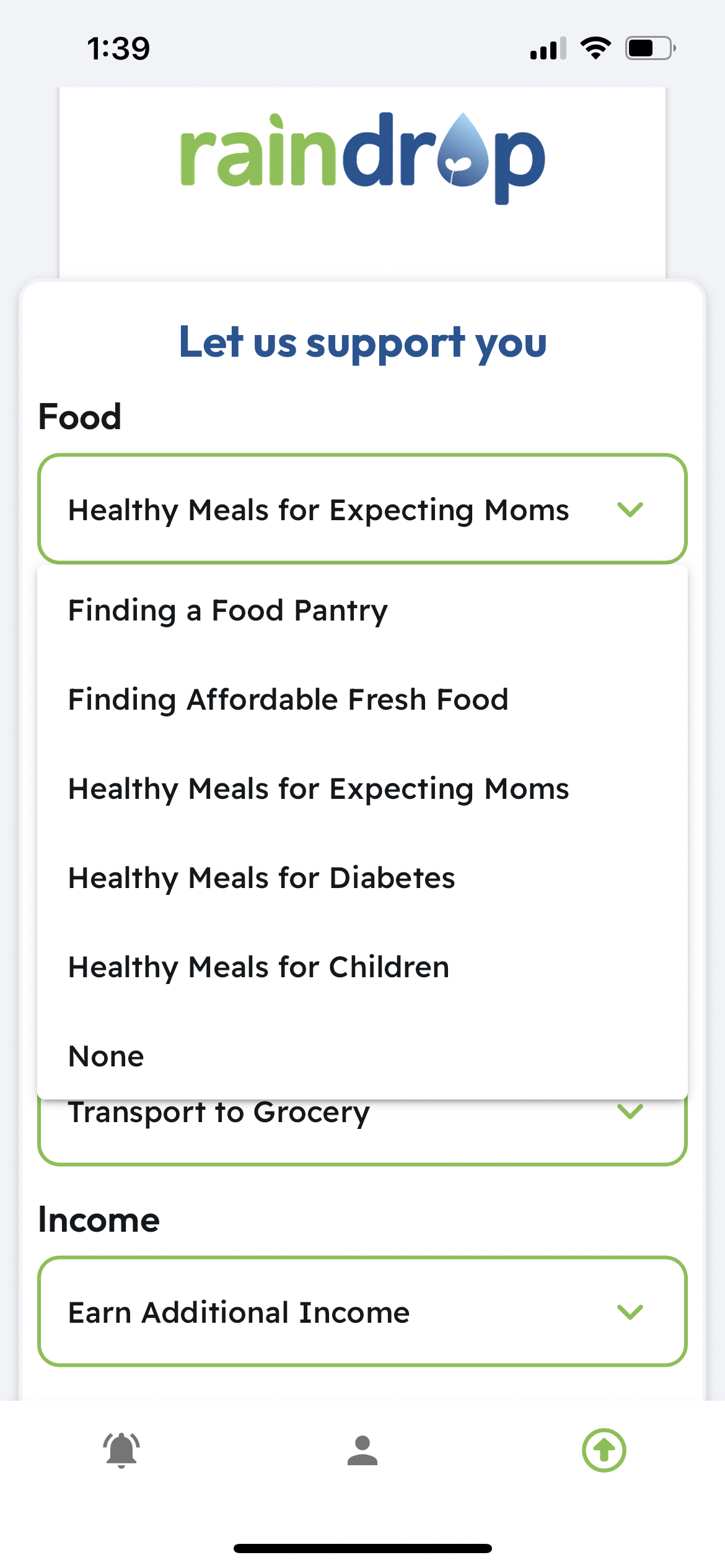Tap the battery status icon
725x1568 pixels.
point(651,48)
